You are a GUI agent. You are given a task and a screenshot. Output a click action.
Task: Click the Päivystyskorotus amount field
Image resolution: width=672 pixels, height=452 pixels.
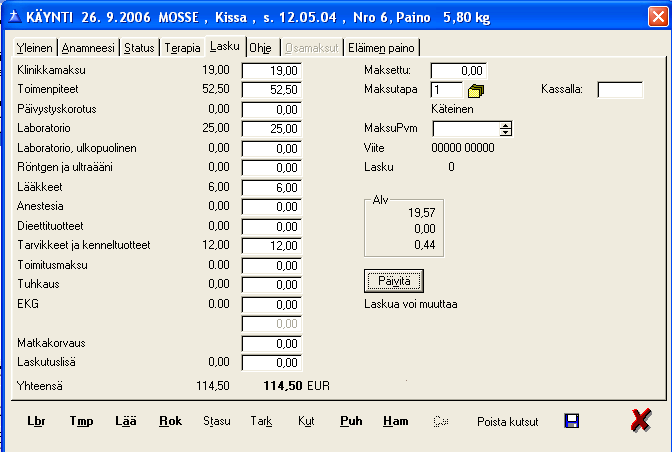click(272, 110)
